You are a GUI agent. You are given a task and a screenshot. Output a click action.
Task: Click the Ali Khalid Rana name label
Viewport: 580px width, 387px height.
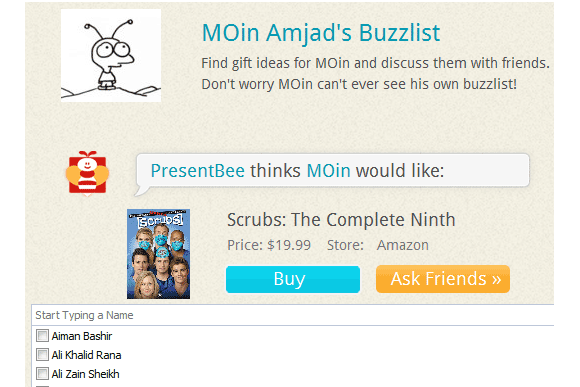coord(87,355)
